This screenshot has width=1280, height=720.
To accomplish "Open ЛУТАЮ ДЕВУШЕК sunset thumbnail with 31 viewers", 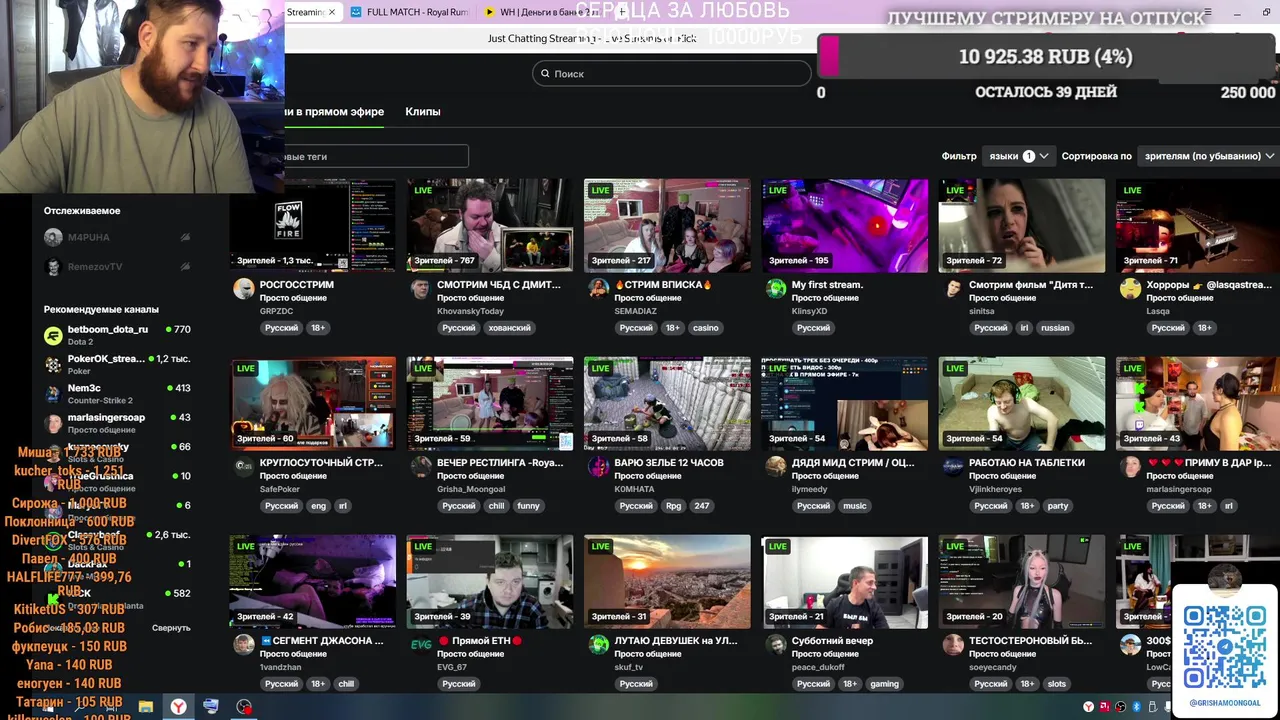I will 667,581.
